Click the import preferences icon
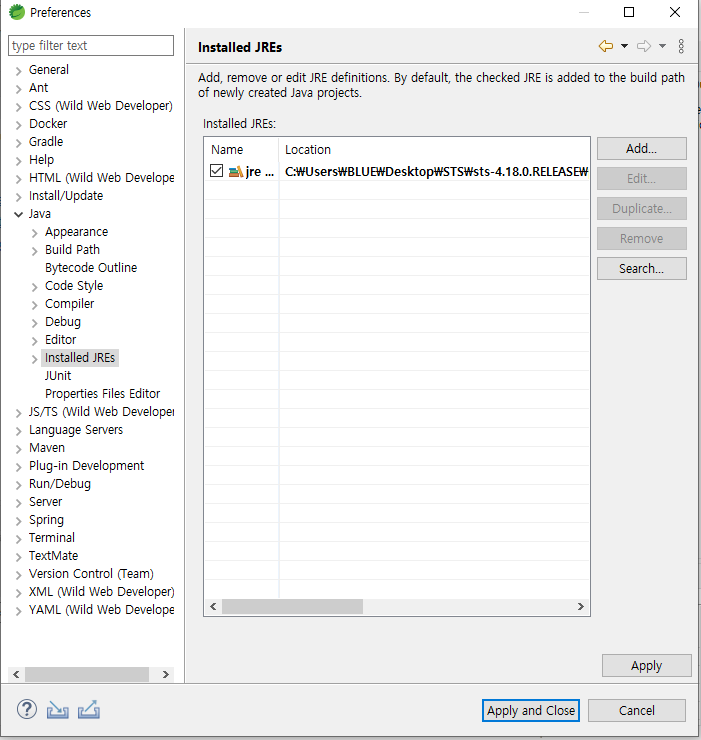The height and width of the screenshot is (740, 701). click(x=58, y=710)
